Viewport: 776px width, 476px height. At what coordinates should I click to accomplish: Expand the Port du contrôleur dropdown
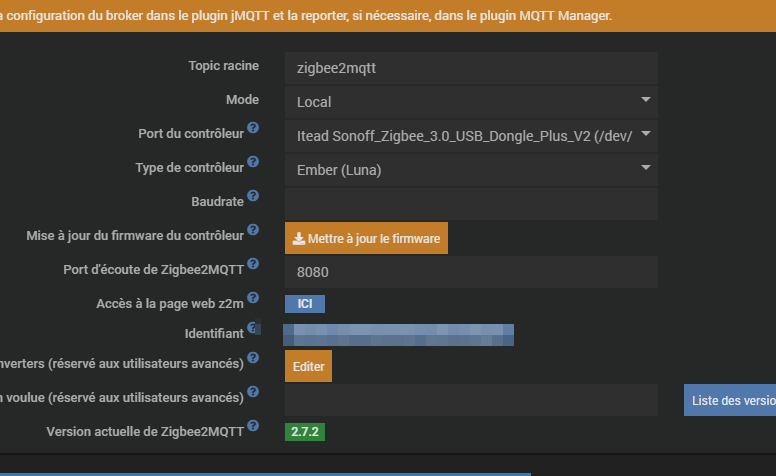click(471, 135)
